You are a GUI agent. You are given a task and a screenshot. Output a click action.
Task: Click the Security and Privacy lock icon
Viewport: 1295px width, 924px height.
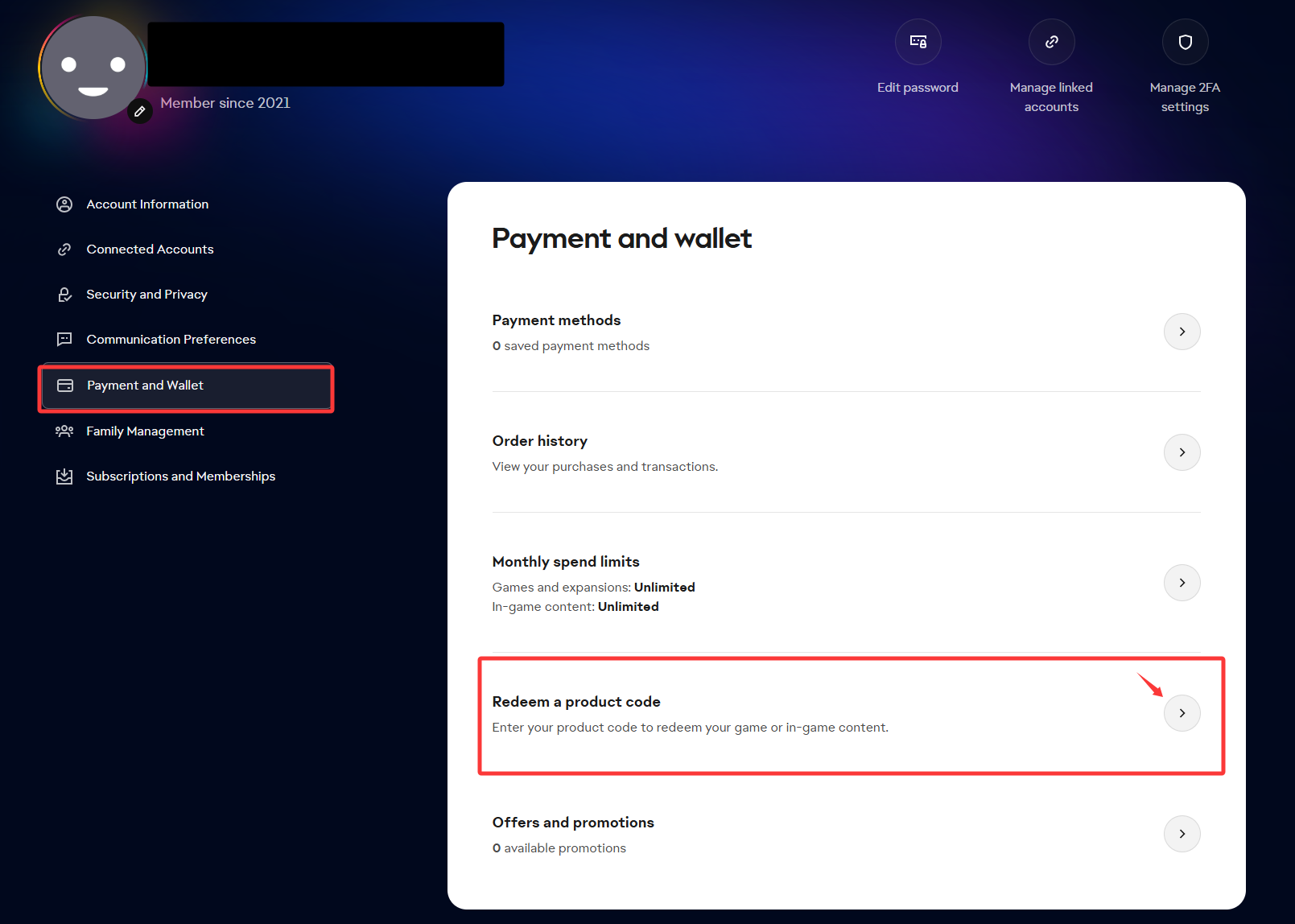(x=64, y=295)
